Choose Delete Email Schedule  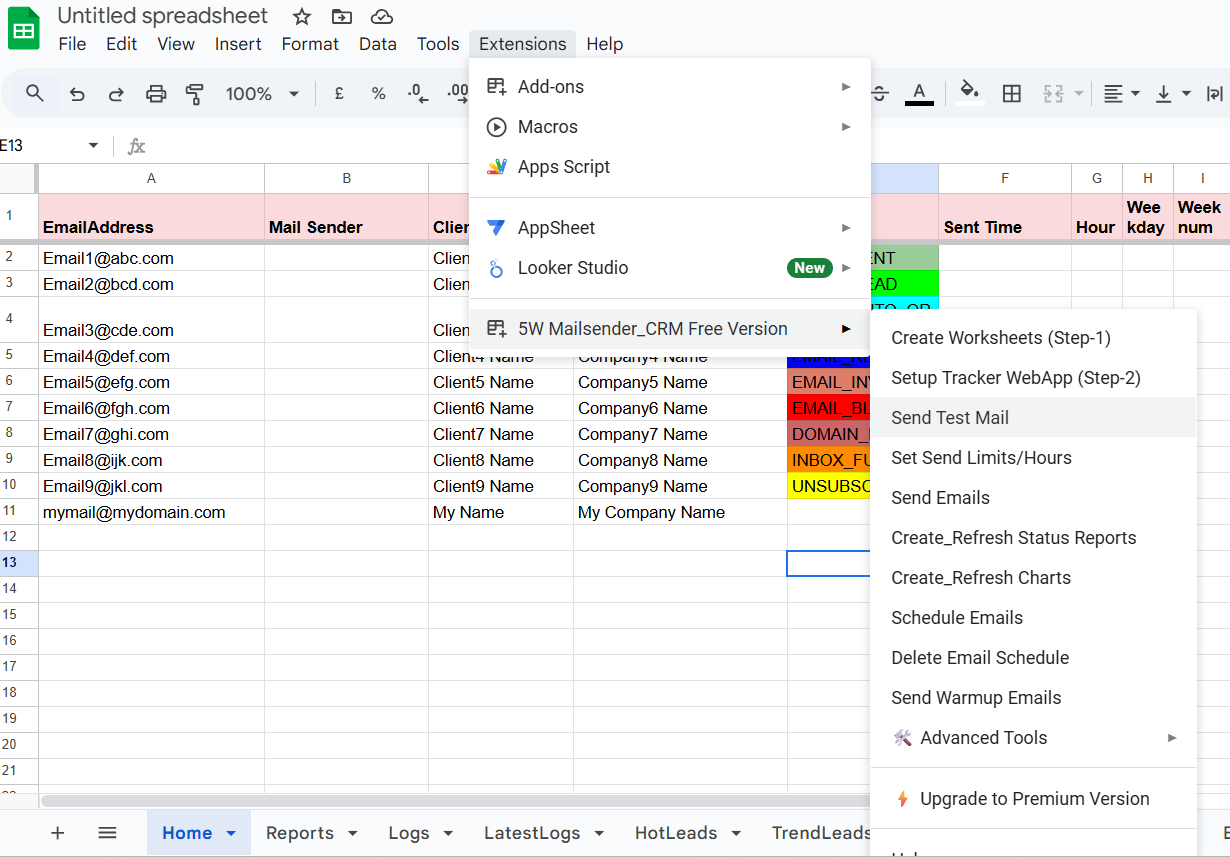point(1033,658)
